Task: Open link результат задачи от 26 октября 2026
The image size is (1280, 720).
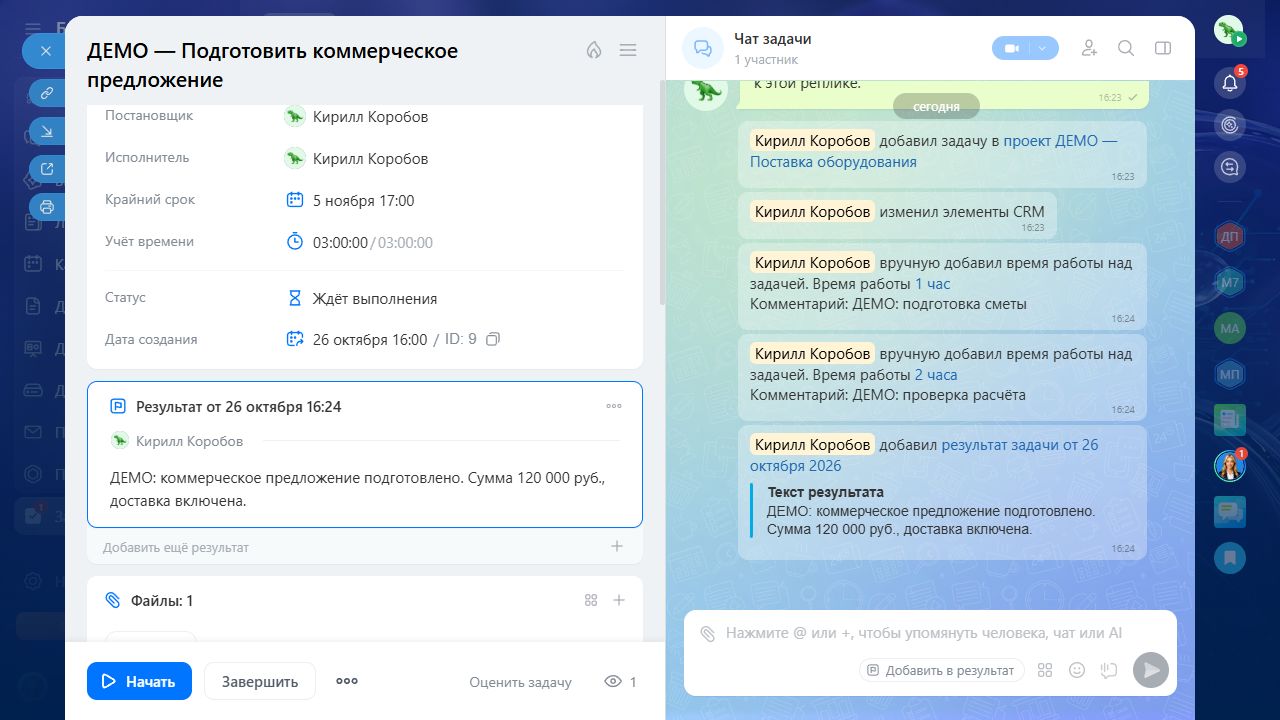Action: pyautogui.click(x=924, y=455)
